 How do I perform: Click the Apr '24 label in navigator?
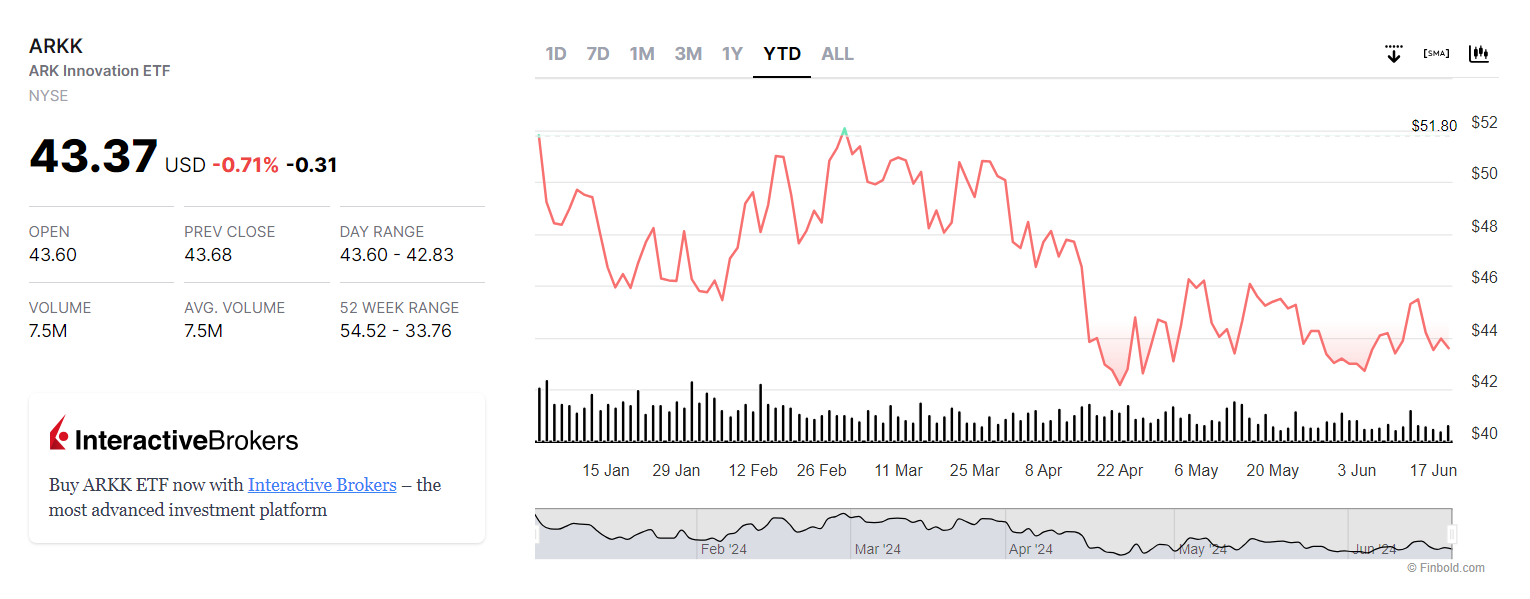click(x=1032, y=549)
